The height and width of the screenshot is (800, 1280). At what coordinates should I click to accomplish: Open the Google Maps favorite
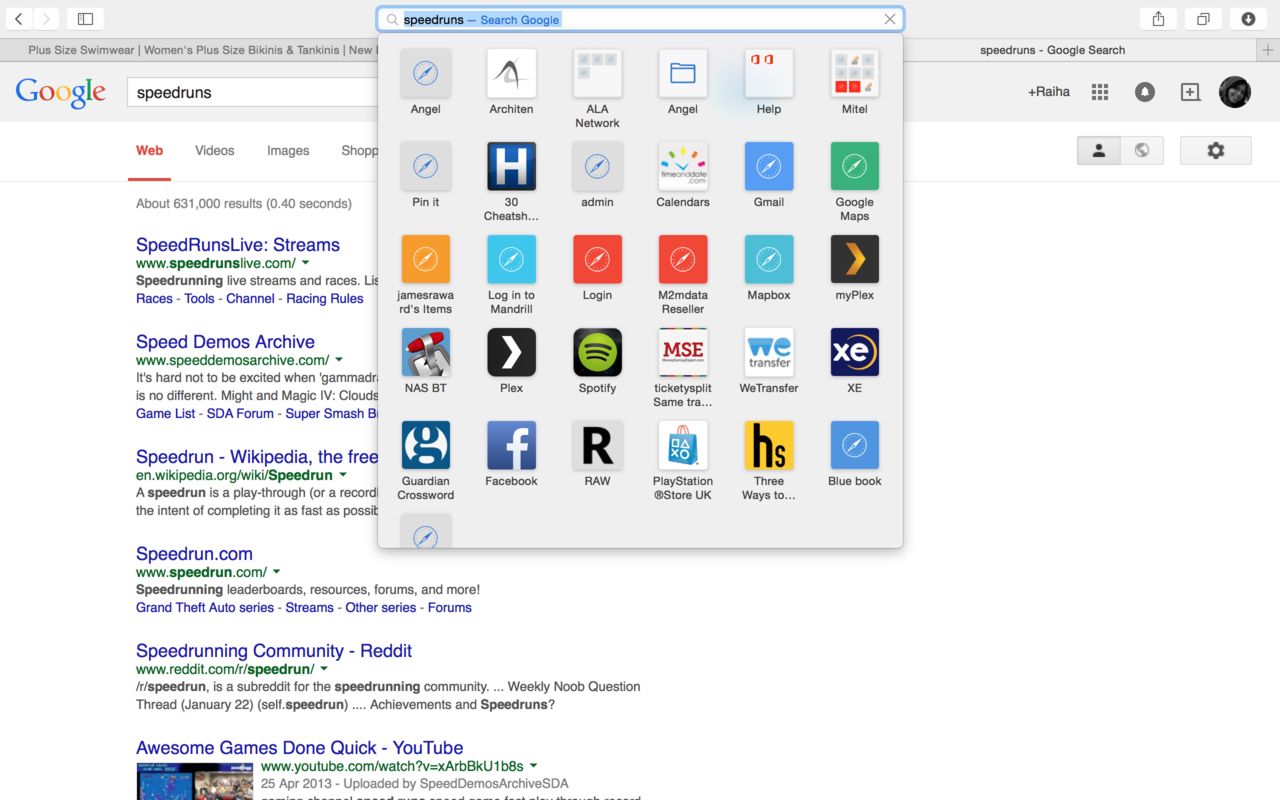coord(855,166)
